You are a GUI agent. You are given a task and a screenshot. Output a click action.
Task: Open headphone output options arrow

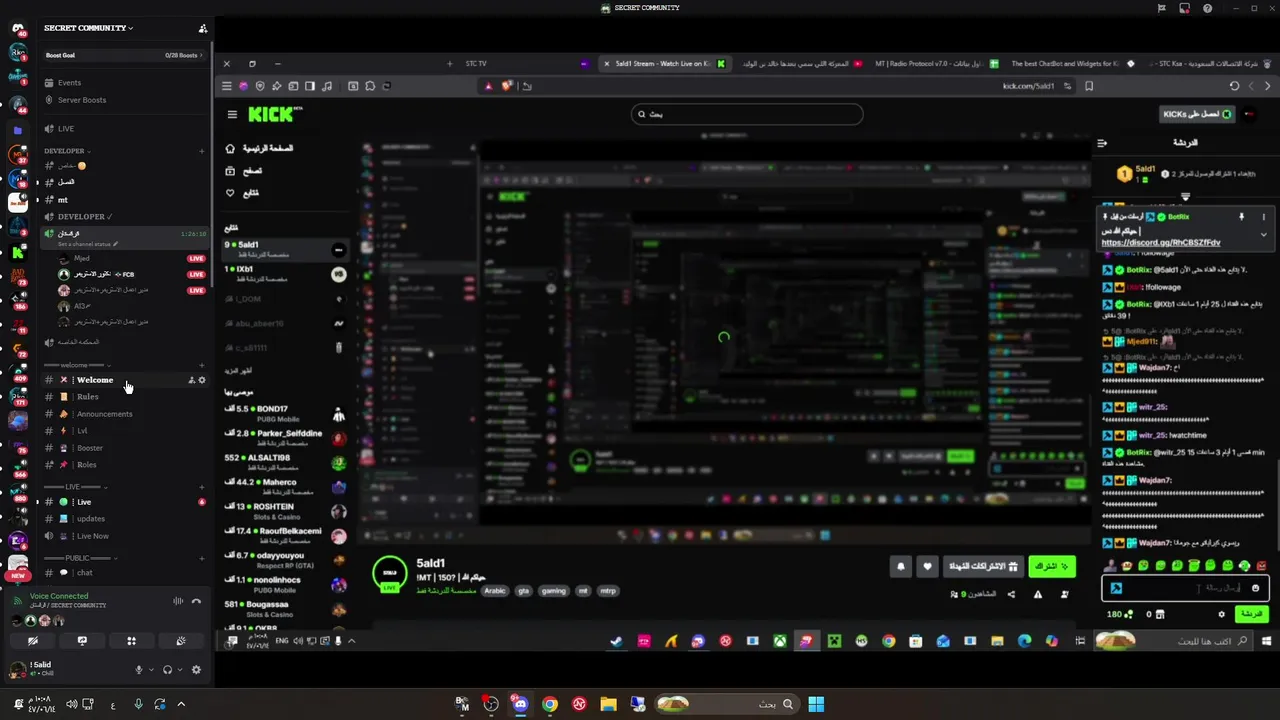click(180, 670)
